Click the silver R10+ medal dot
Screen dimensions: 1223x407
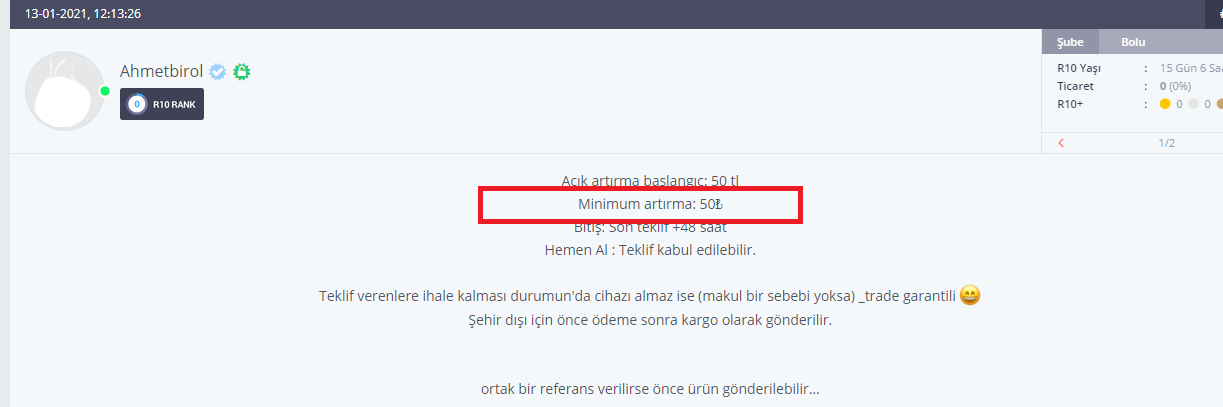click(1193, 103)
